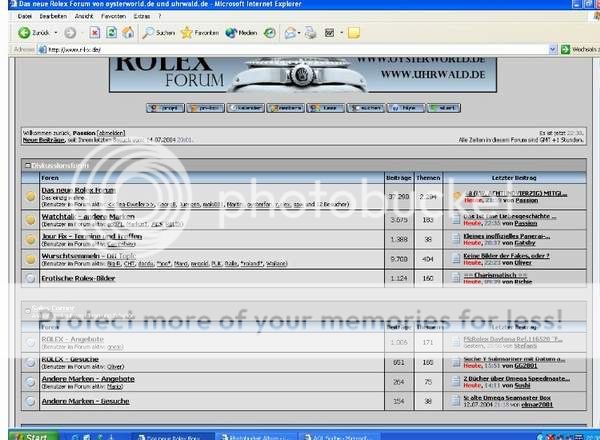Open the Favoriten menu in menu bar
The width and height of the screenshot is (600, 440).
[x=113, y=16]
